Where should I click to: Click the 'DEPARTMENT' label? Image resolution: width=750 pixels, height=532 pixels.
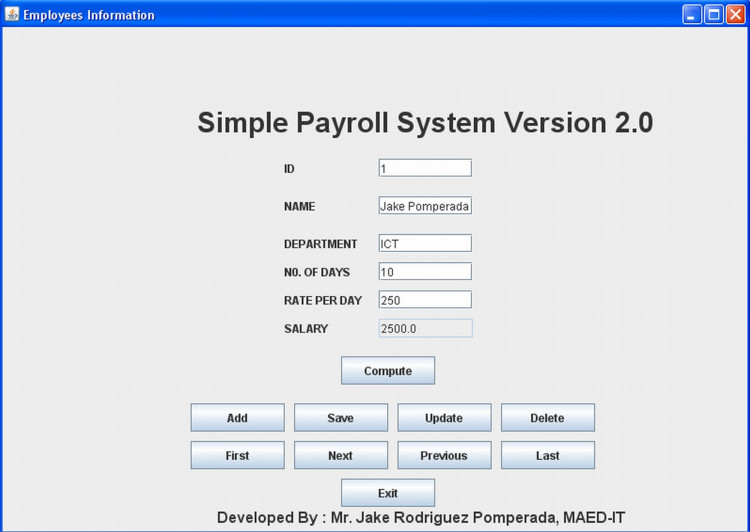[x=320, y=244]
